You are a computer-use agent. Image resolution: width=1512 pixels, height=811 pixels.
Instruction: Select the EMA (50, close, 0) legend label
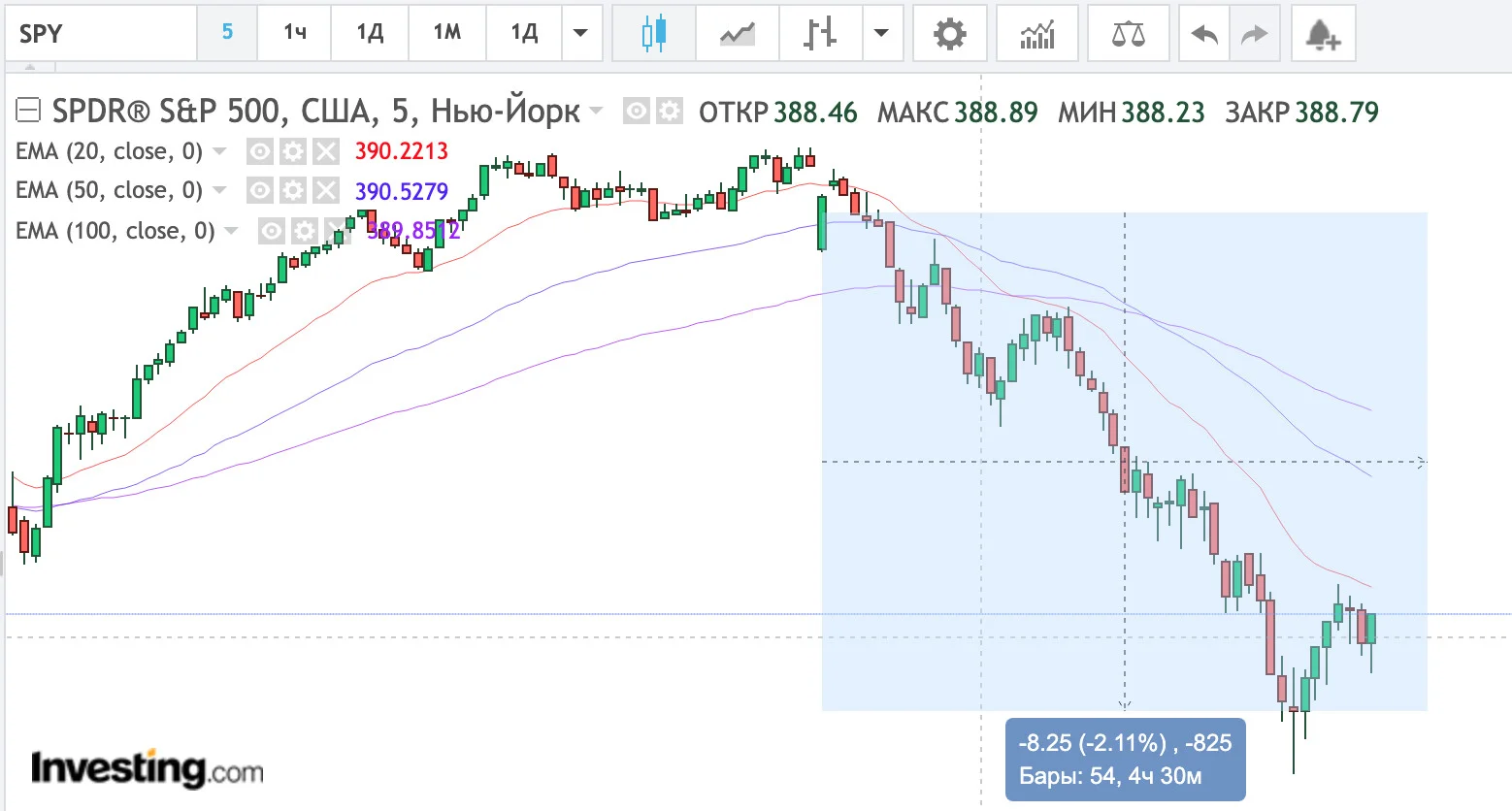[x=110, y=190]
